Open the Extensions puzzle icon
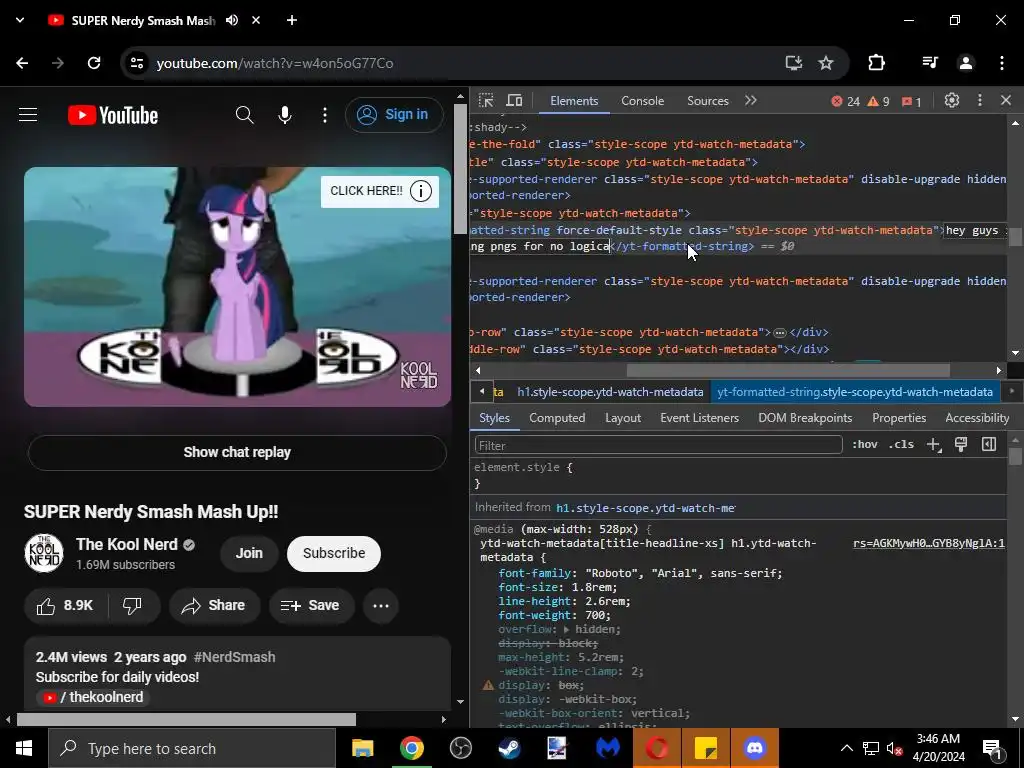Screen dimensions: 1024x768 pos(876,63)
